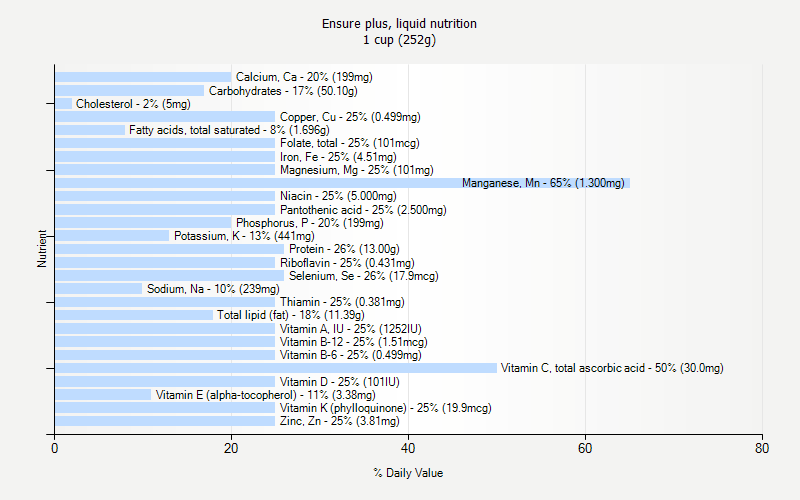Click the blue Zinc bar

pyautogui.click(x=165, y=421)
